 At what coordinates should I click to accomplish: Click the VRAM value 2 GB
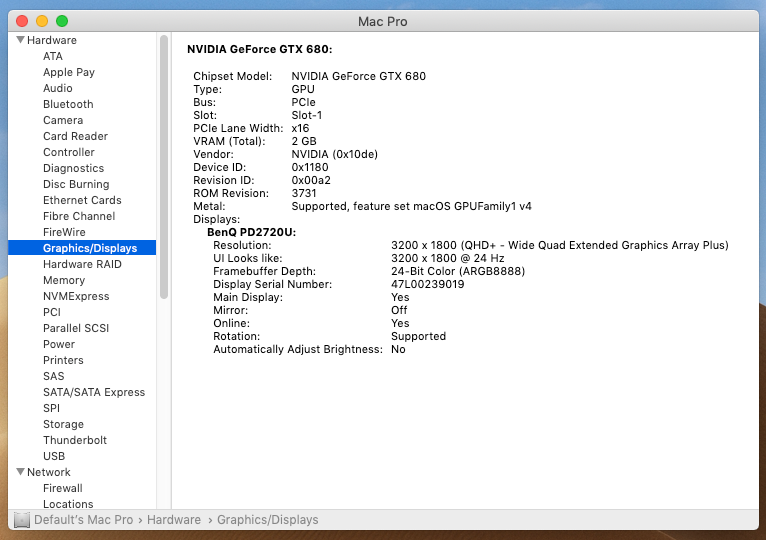[x=304, y=141]
